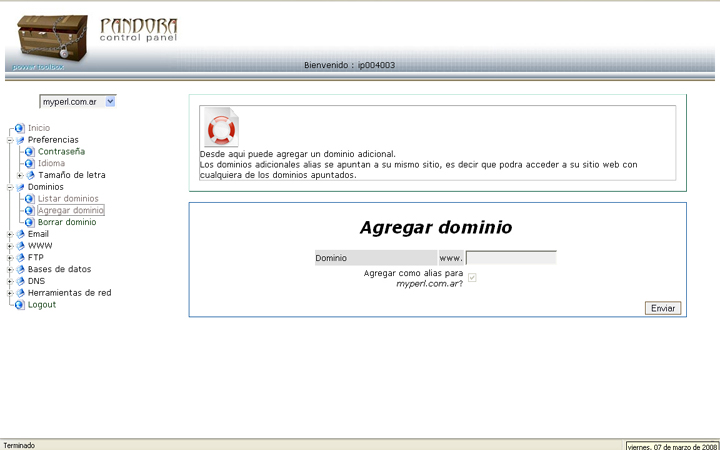Open the myperl.com.ar domain dropdown
The width and height of the screenshot is (720, 450).
110,101
